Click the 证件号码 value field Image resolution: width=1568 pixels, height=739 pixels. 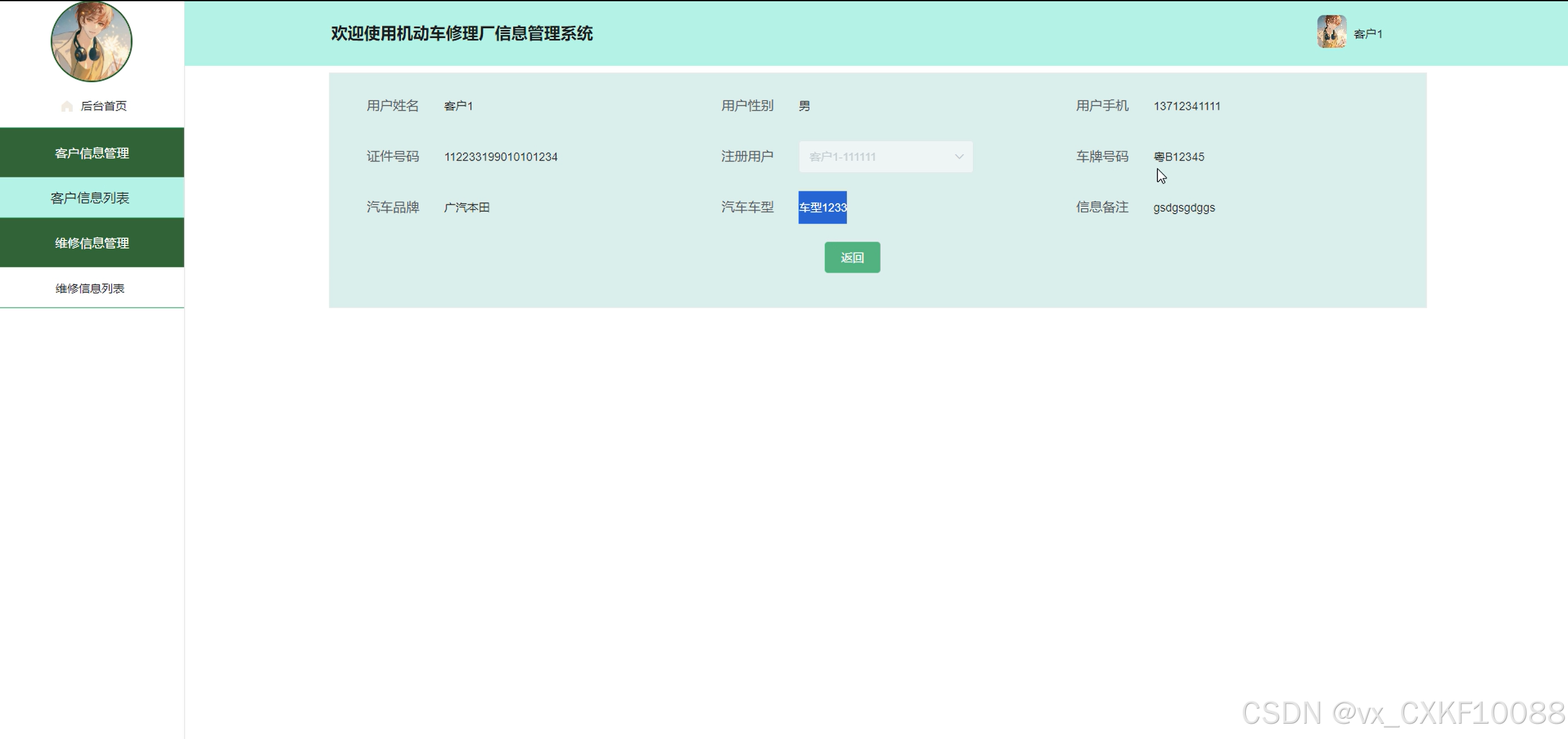(x=501, y=157)
